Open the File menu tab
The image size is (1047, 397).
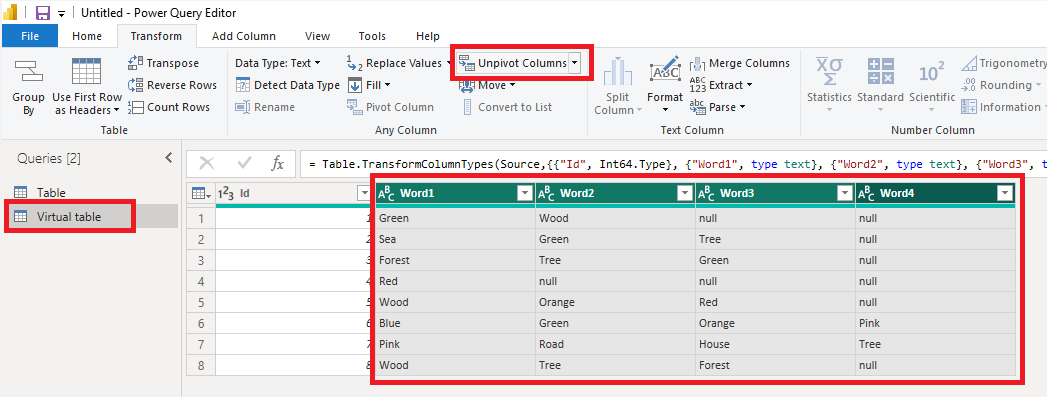(x=30, y=36)
